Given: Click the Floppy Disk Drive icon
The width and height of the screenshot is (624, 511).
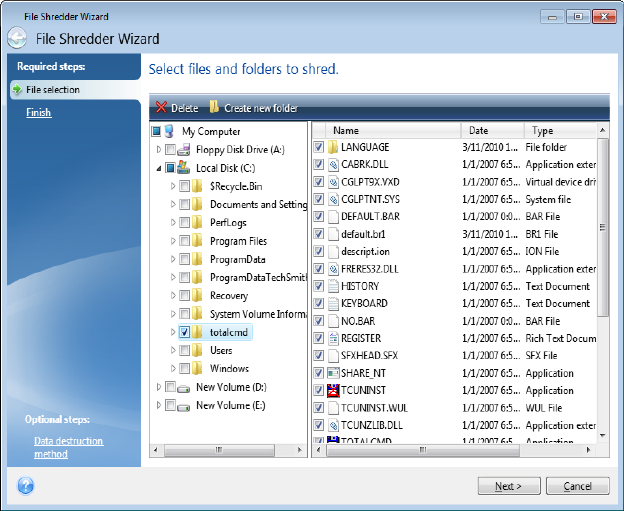Looking at the screenshot, I should point(183,150).
